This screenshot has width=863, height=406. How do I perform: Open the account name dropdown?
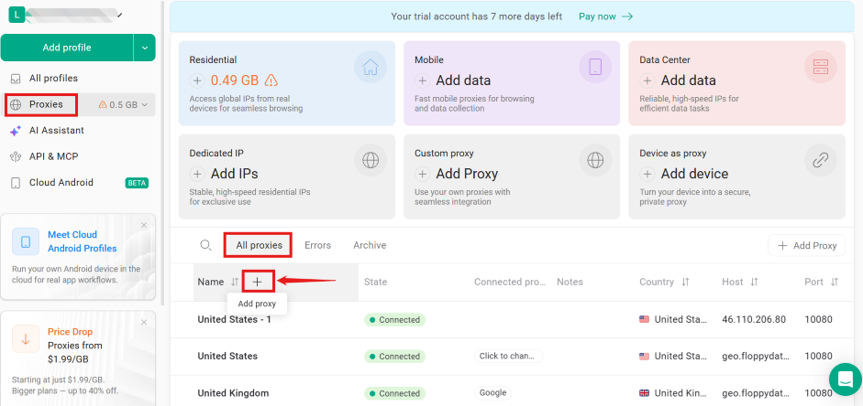coord(119,15)
